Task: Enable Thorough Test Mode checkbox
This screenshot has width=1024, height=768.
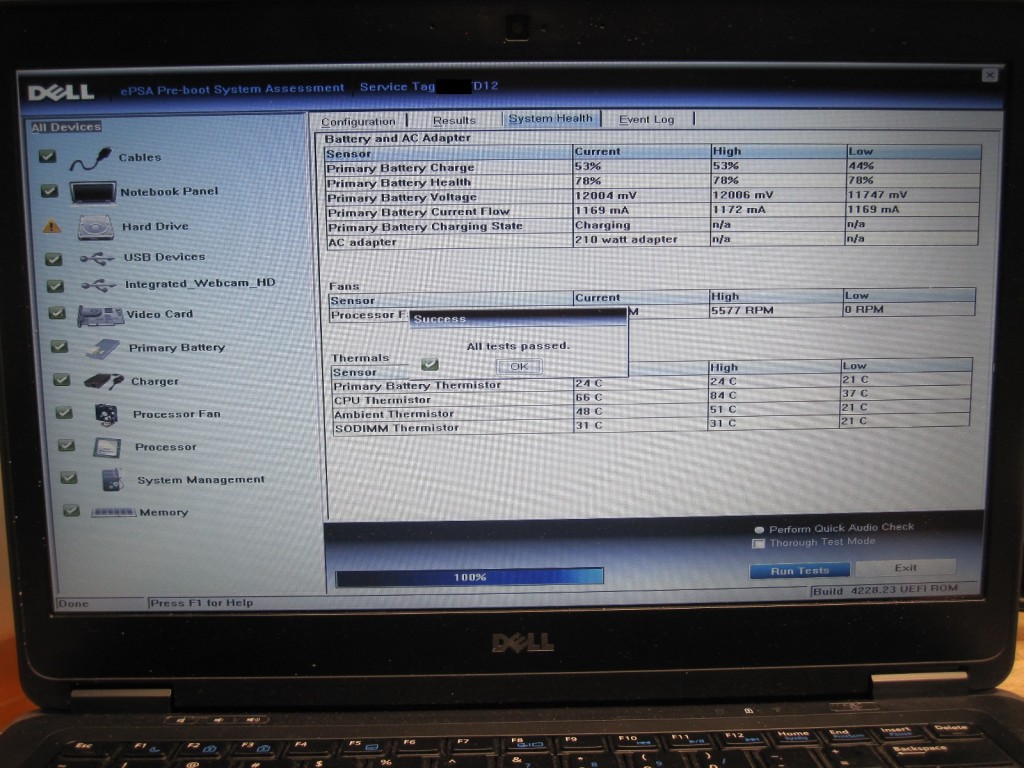Action: [x=759, y=543]
